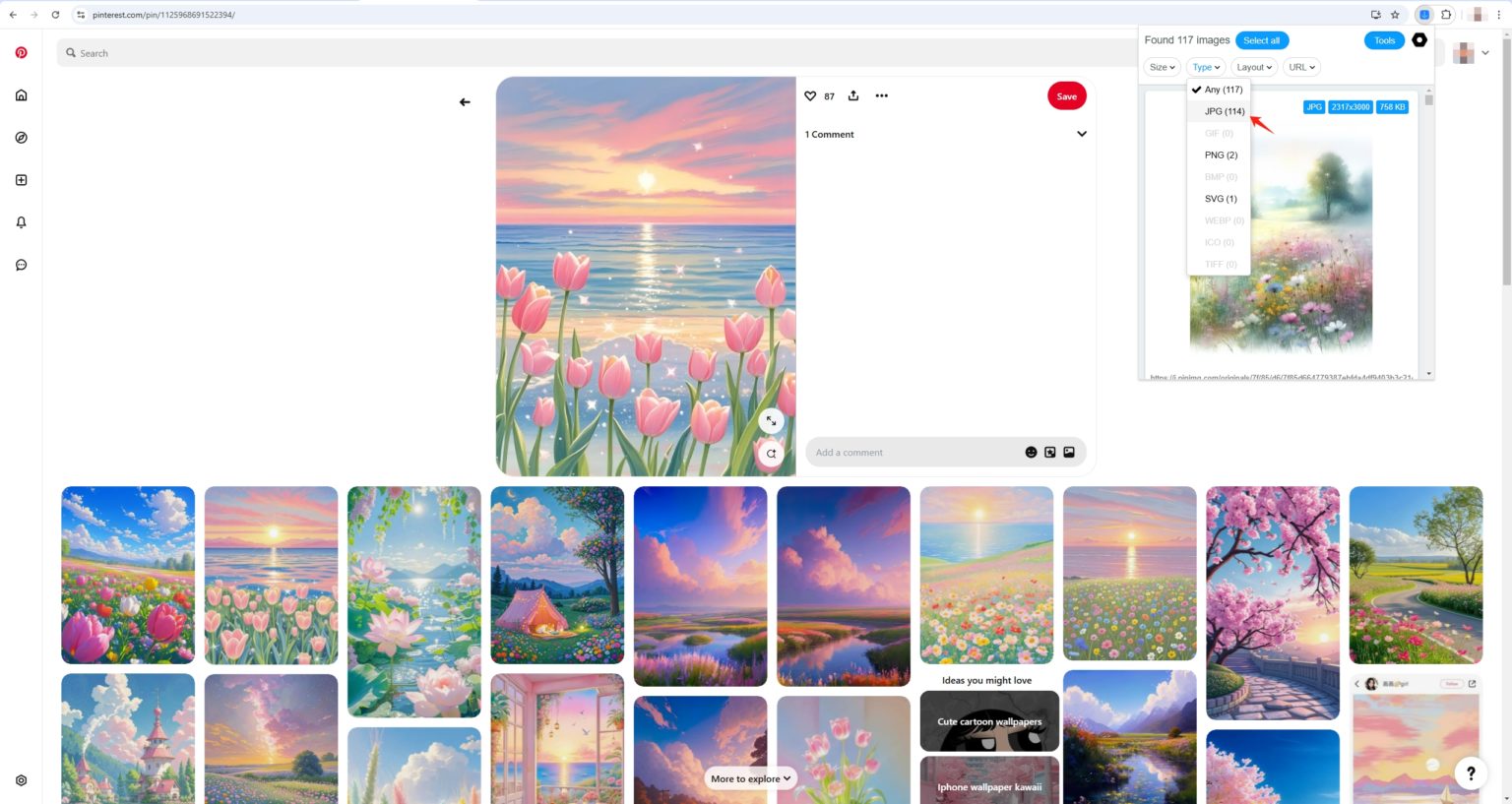Select the JPG (114) filter option

coord(1224,111)
